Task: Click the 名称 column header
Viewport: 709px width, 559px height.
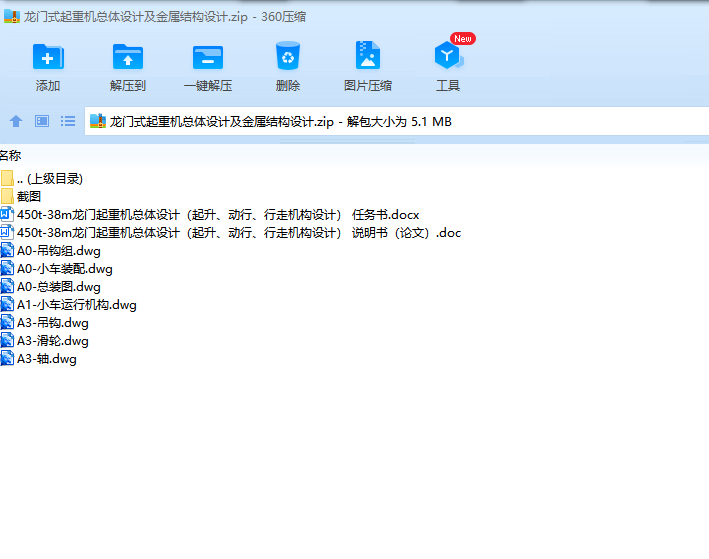Action: click(x=10, y=156)
